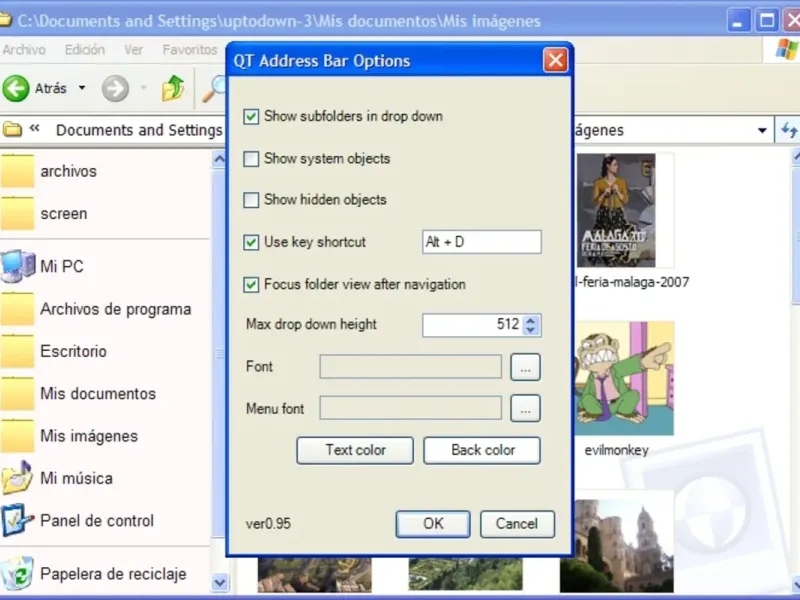Click the ver0.95 version label

268,523
